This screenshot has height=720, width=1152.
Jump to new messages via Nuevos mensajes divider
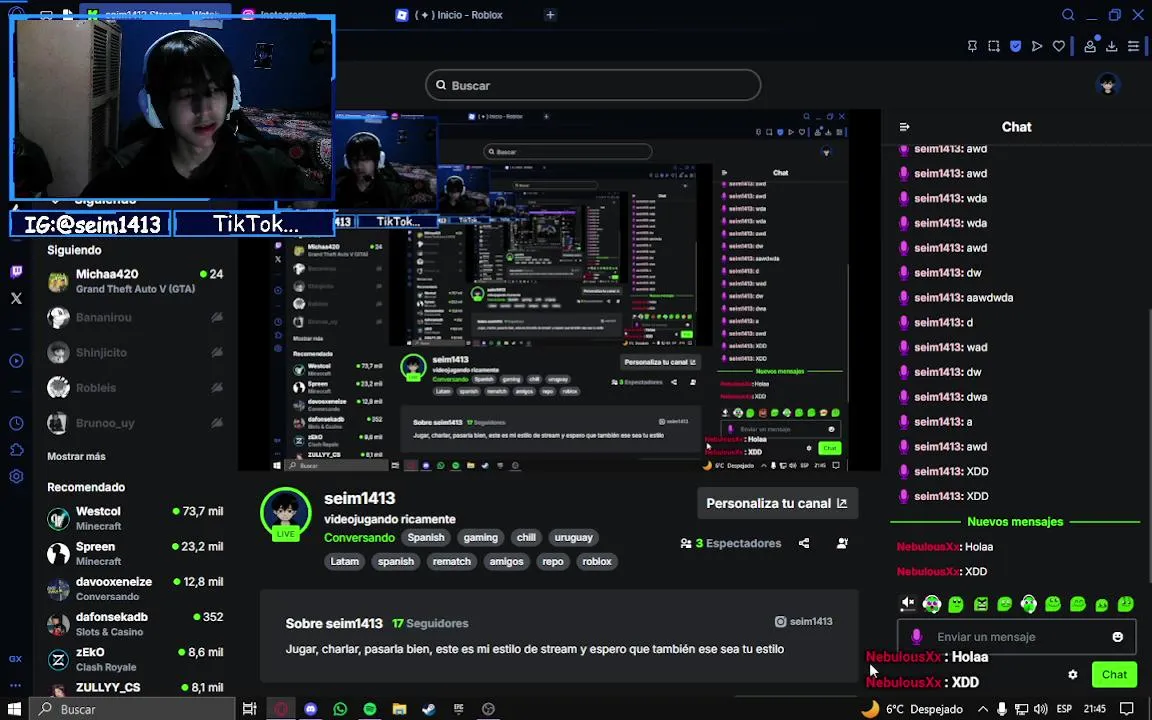point(1015,522)
